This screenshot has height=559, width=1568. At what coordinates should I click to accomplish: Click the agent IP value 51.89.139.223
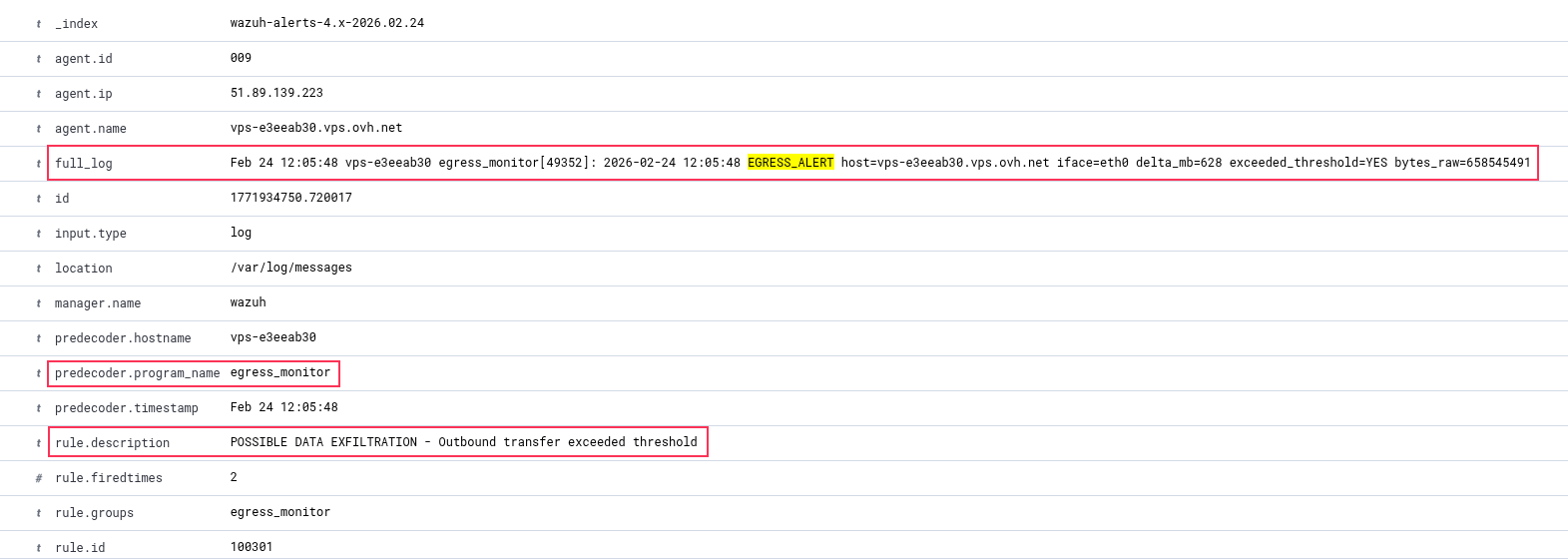coord(276,93)
